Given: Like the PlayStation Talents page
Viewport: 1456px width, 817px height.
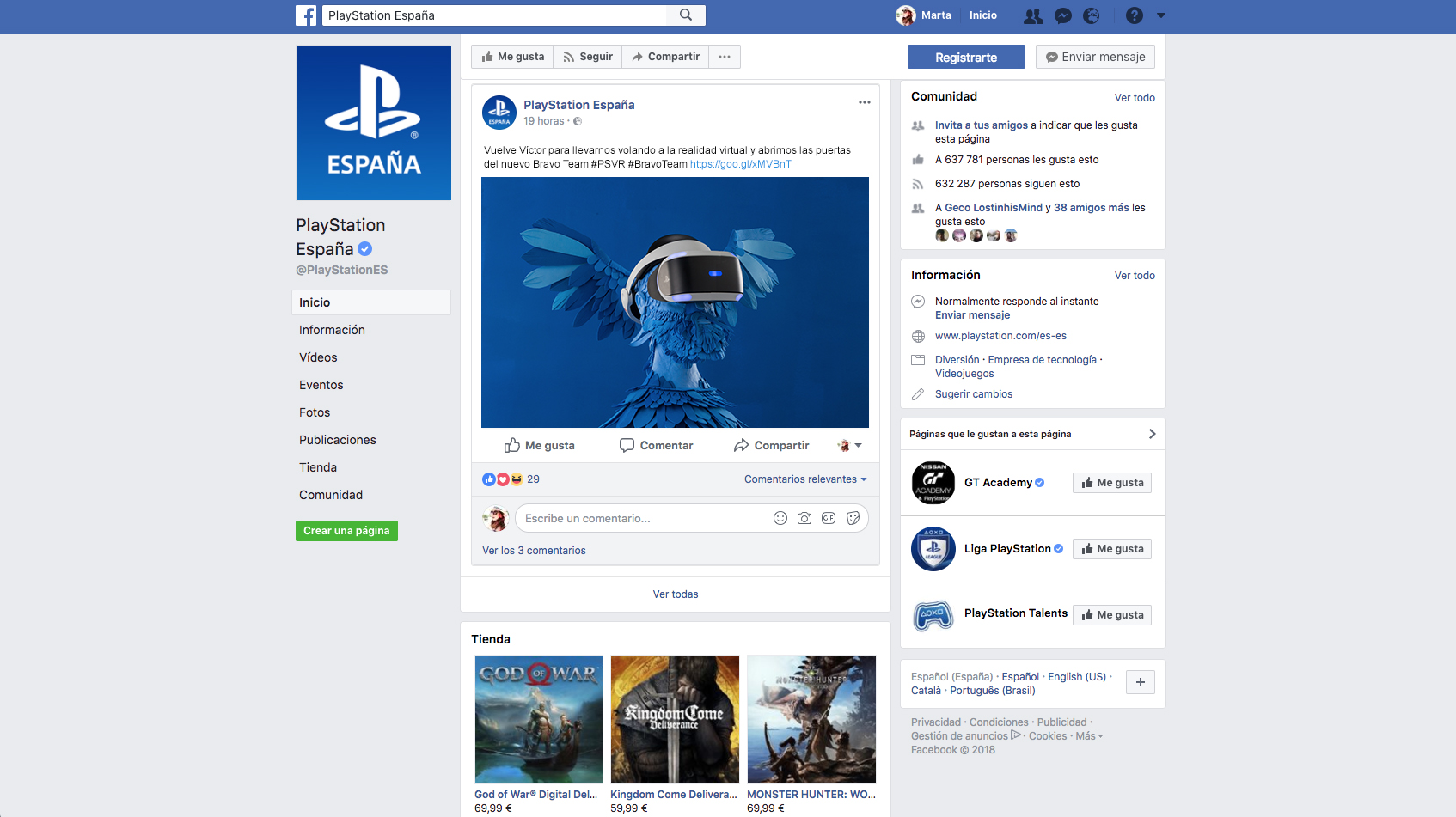Looking at the screenshot, I should [1112, 615].
